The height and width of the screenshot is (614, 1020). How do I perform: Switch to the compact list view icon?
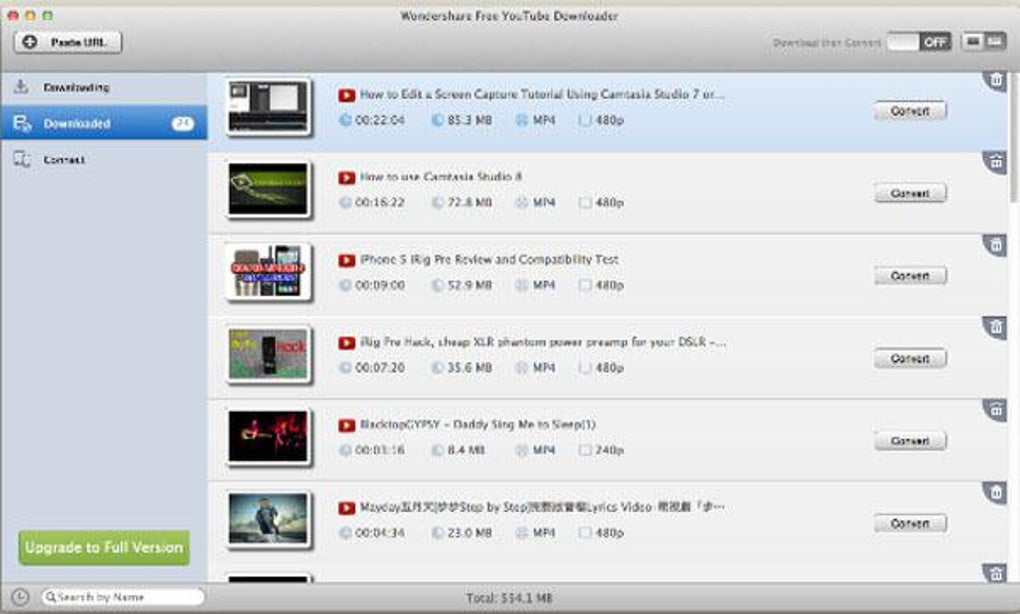coord(995,42)
